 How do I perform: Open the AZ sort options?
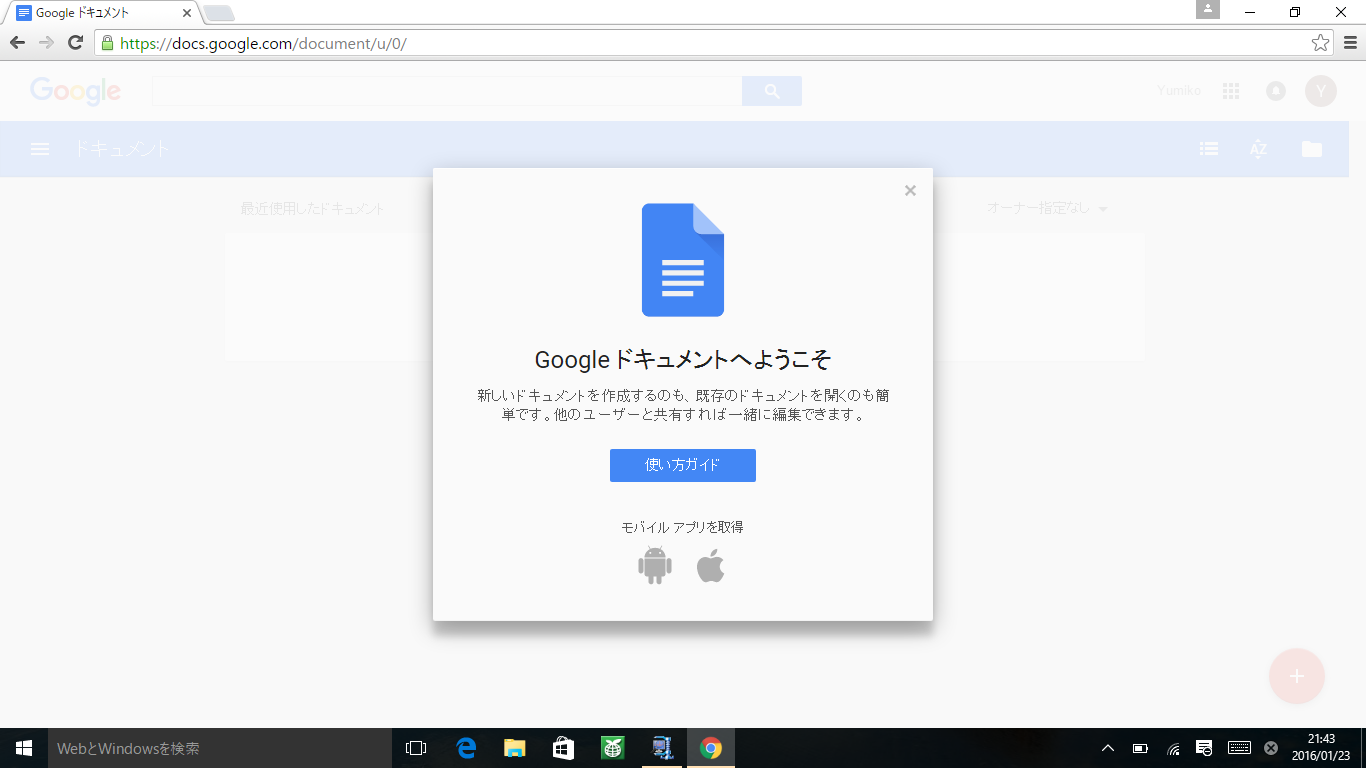point(1258,149)
